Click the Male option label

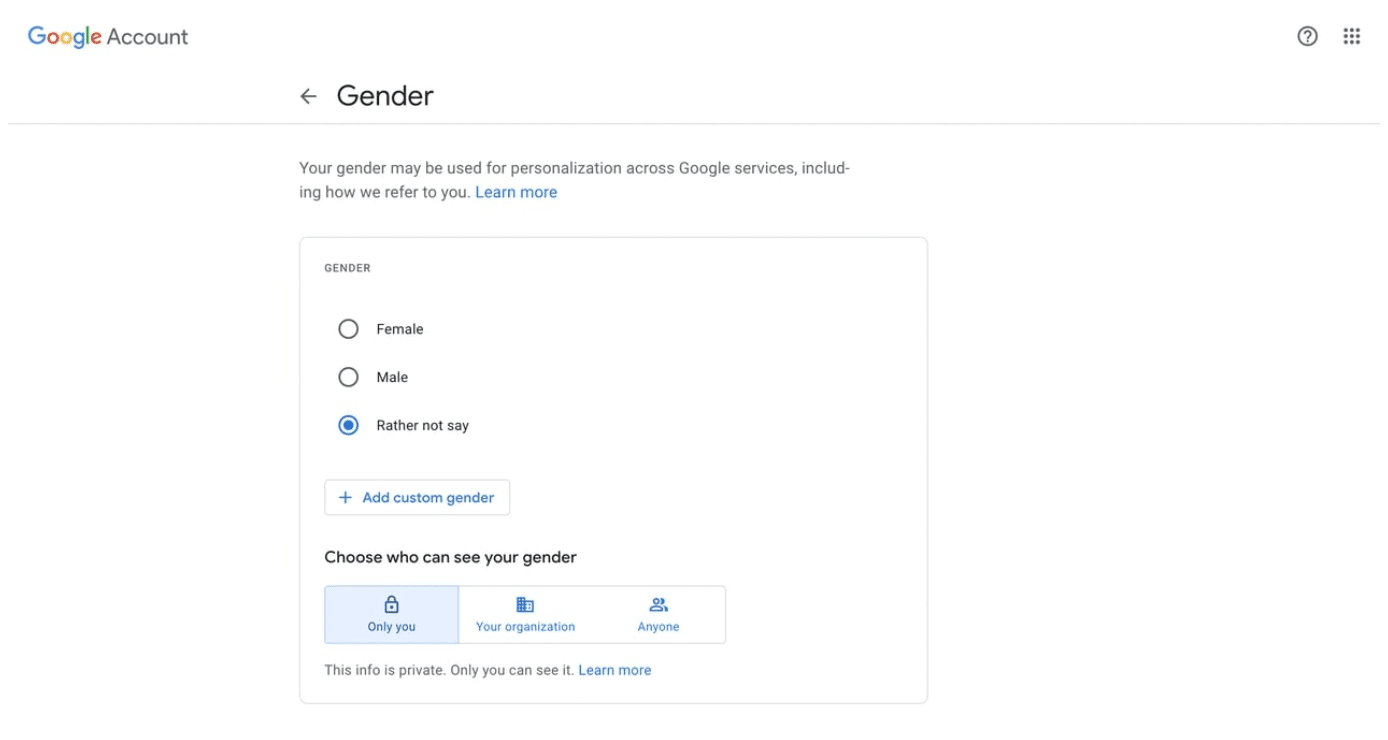click(392, 377)
